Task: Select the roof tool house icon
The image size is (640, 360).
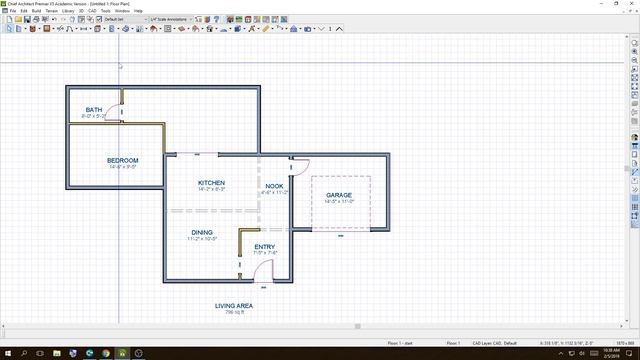Action: 153,29
